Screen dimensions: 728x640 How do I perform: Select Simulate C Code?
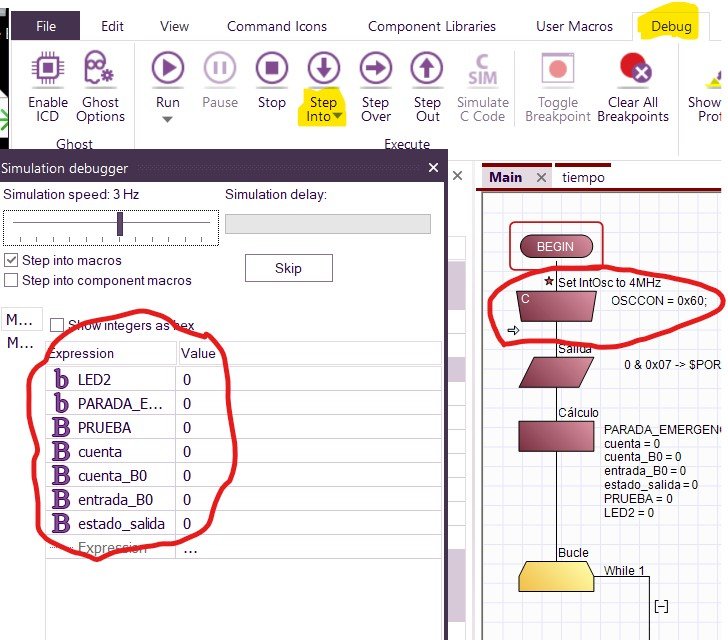[482, 88]
